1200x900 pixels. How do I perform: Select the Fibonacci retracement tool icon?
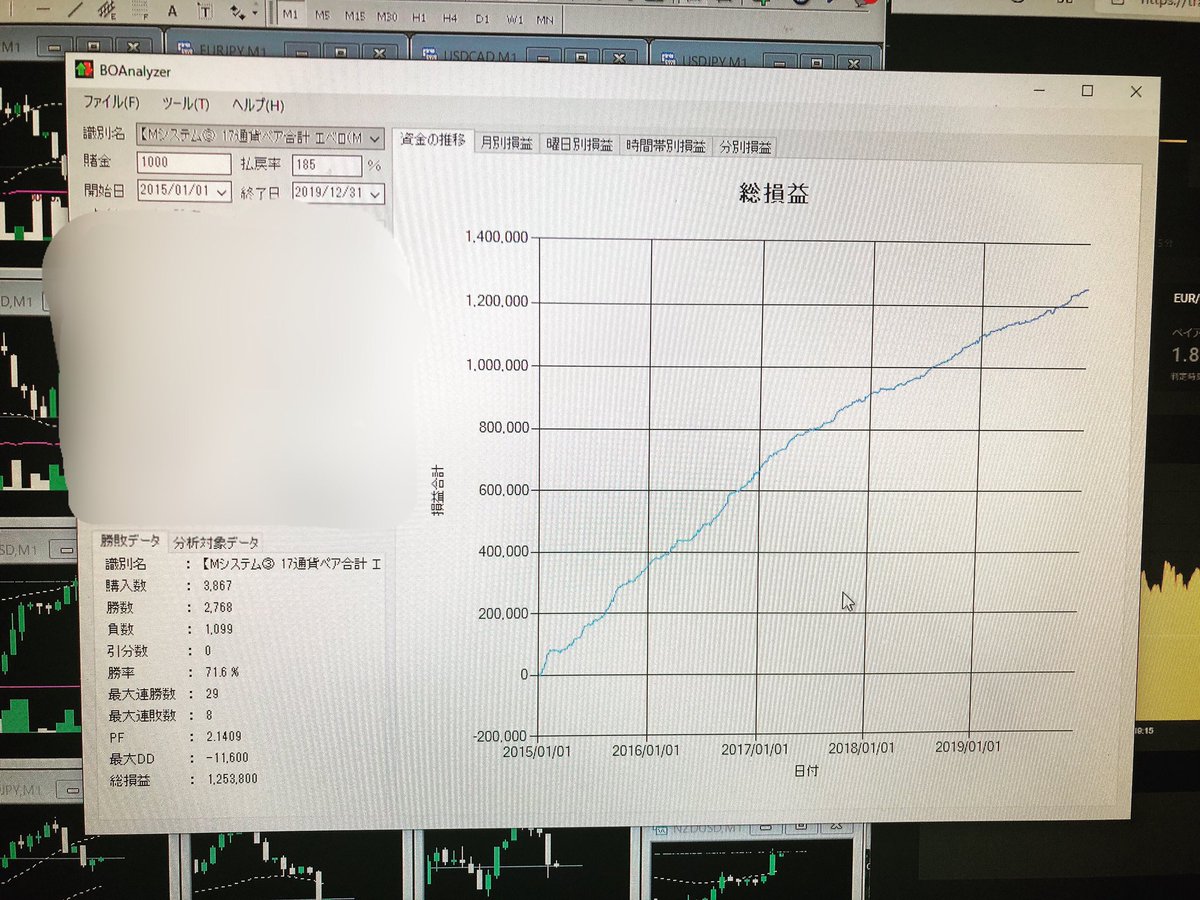pos(140,11)
